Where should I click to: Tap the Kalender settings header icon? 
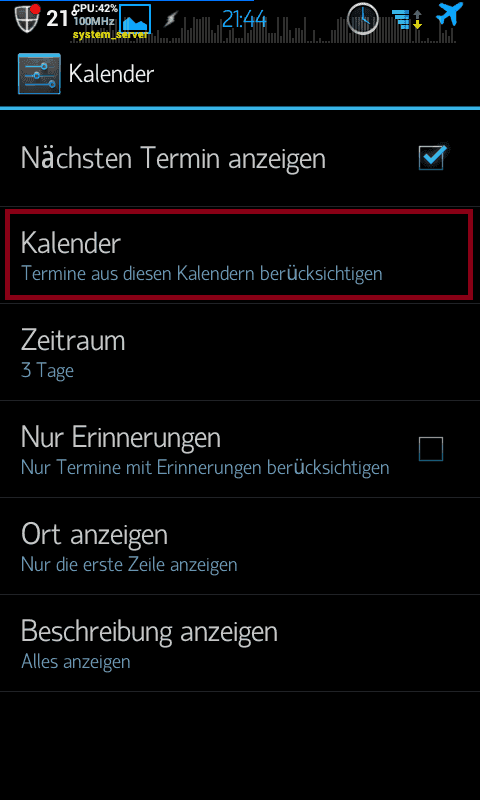39,74
